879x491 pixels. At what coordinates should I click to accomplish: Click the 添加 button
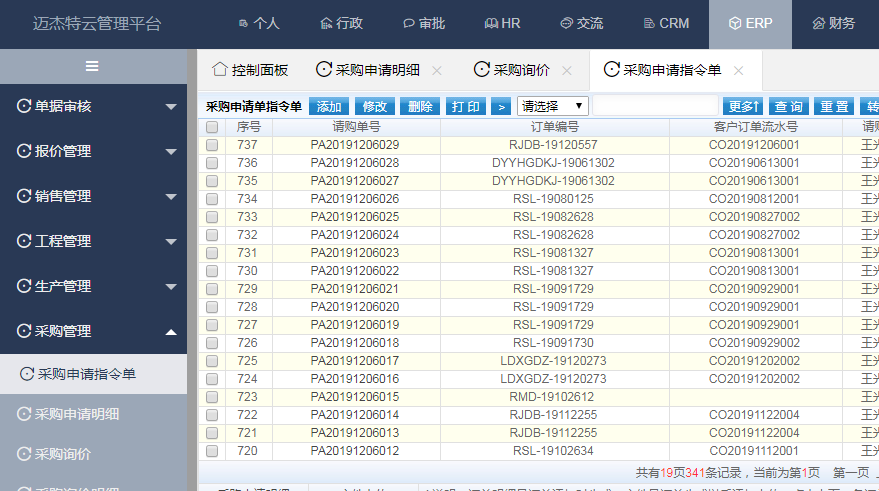(330, 106)
